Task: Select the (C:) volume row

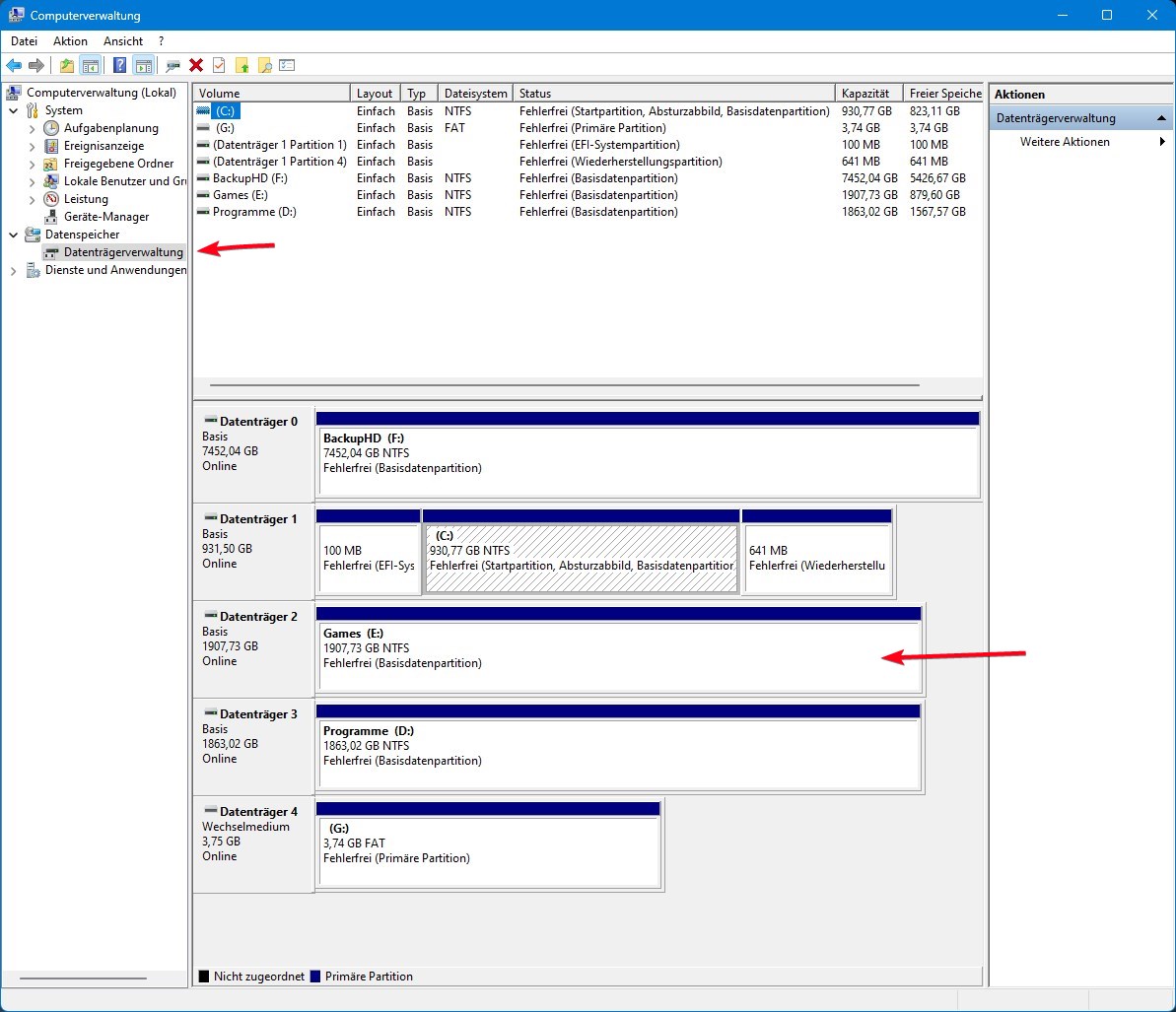Action: [x=588, y=111]
